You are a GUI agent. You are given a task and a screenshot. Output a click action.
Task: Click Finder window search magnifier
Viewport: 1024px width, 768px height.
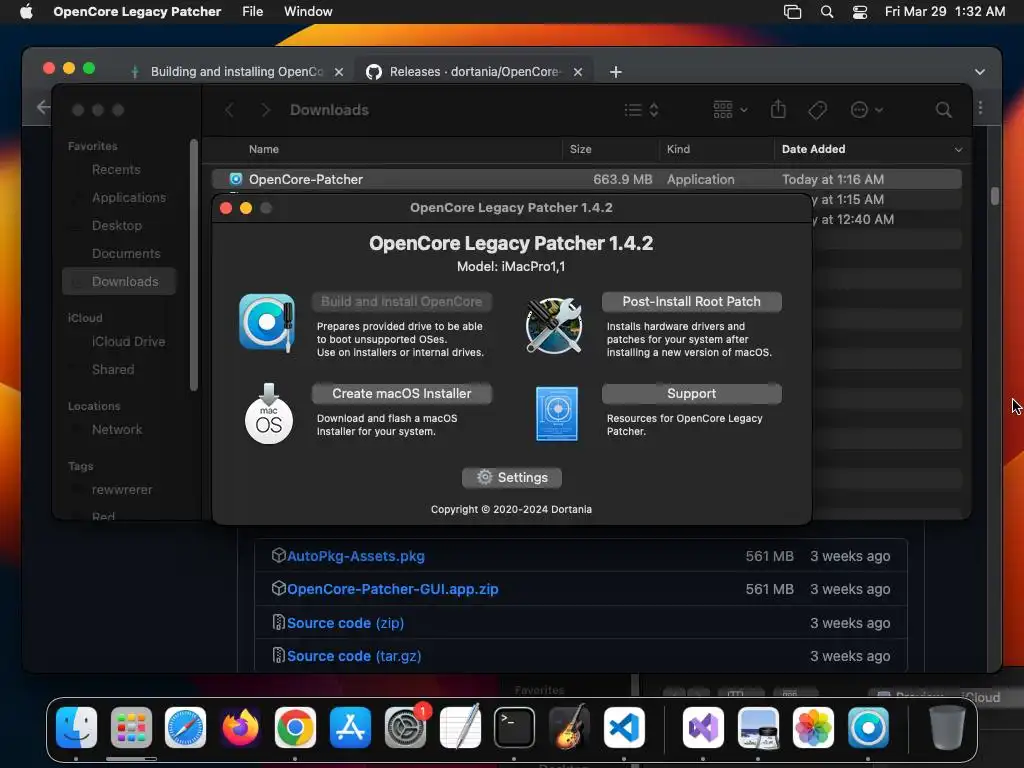pyautogui.click(x=943, y=110)
